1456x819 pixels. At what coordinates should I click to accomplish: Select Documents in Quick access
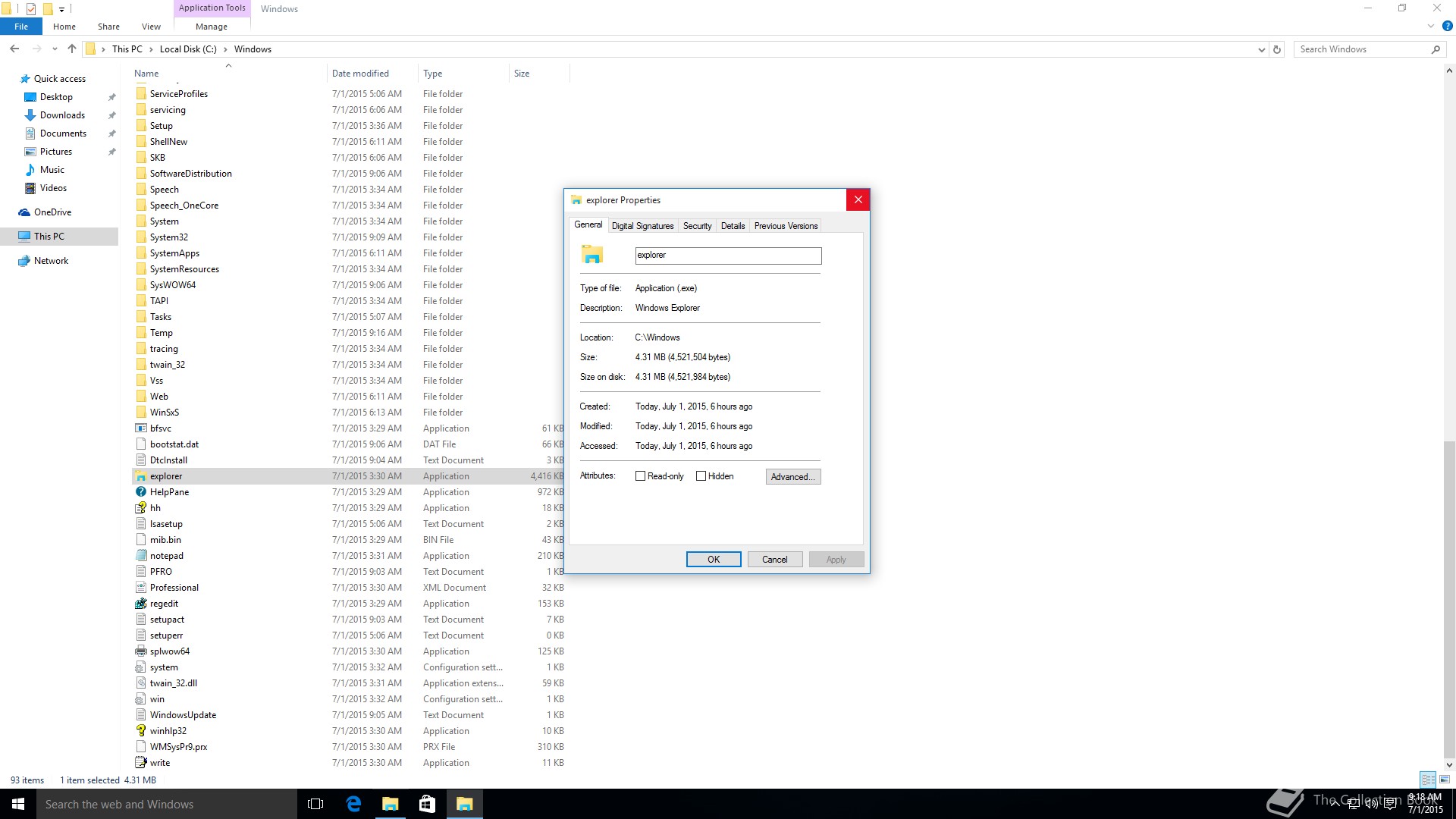[63, 133]
